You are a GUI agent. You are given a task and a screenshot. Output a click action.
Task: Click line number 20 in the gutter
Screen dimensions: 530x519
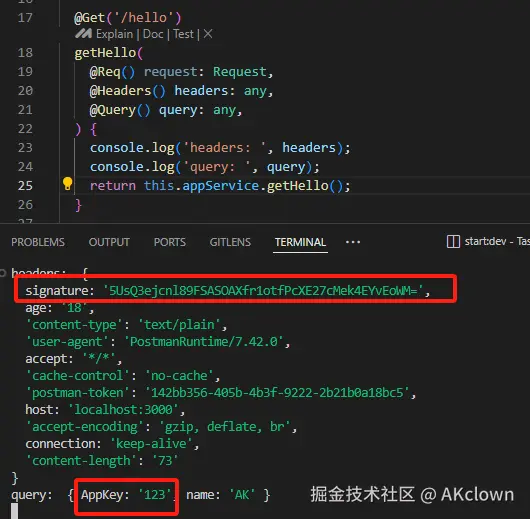click(25, 91)
